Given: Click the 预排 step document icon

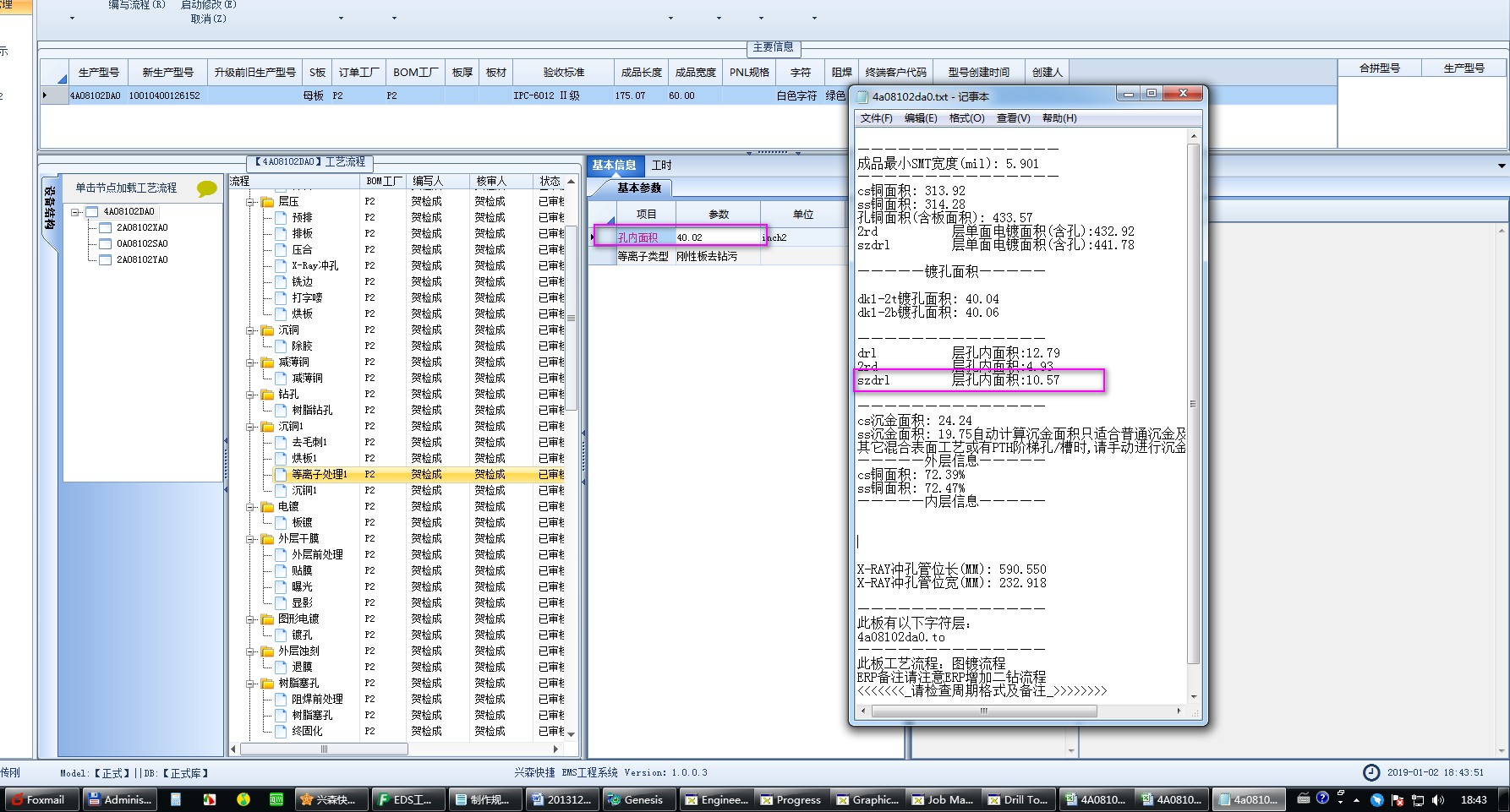Looking at the screenshot, I should coord(281,218).
